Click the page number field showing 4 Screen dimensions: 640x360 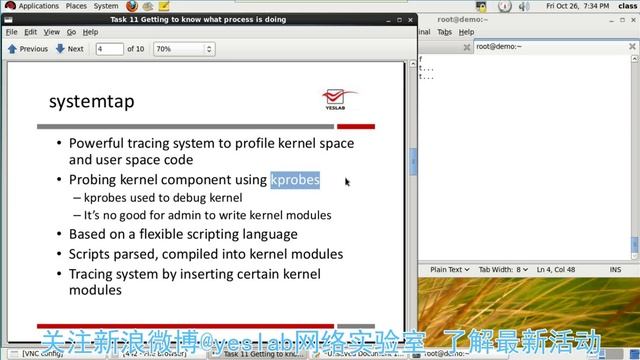109,49
